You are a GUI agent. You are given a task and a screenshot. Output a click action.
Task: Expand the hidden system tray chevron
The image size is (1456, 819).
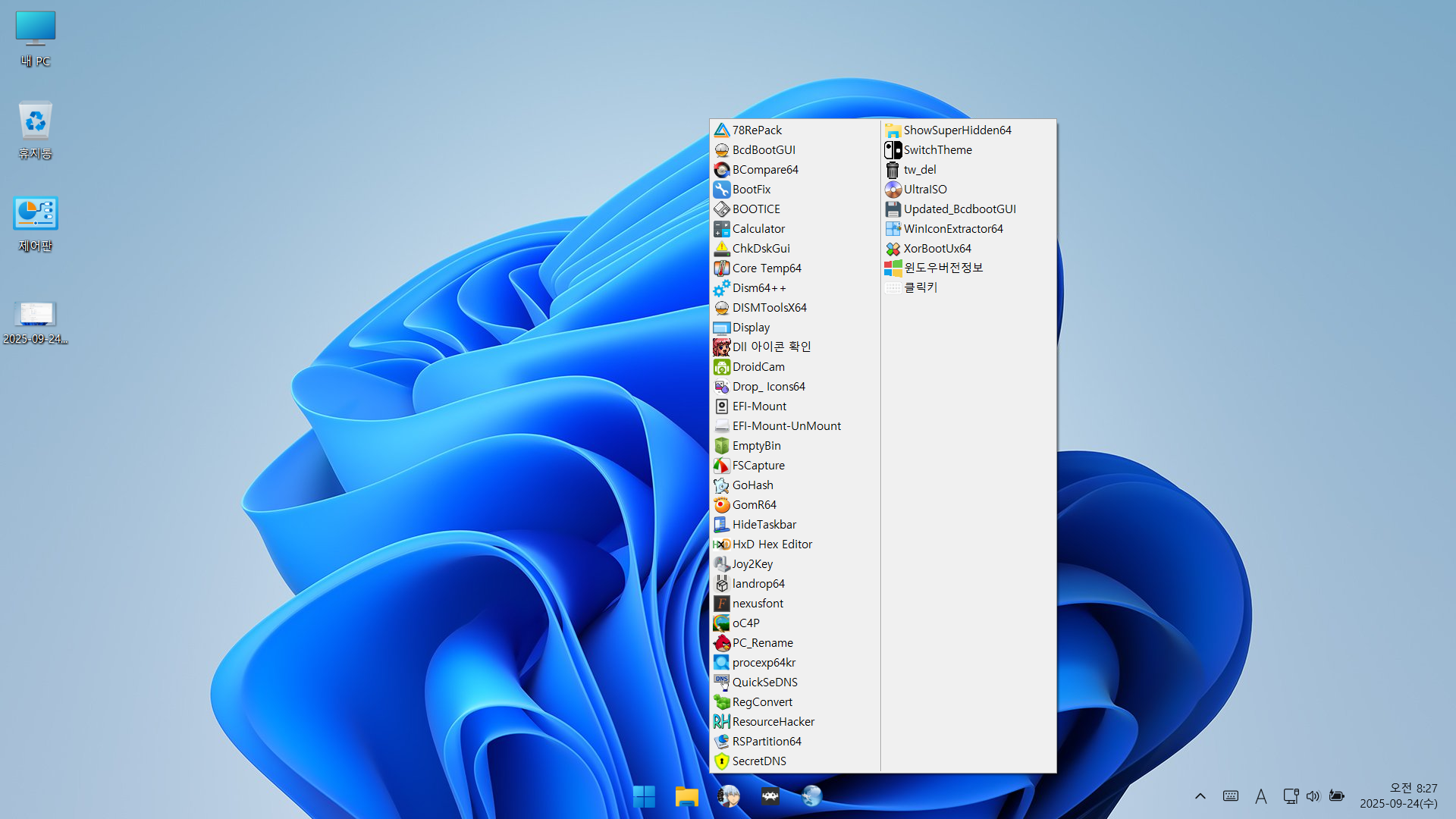coord(1200,796)
